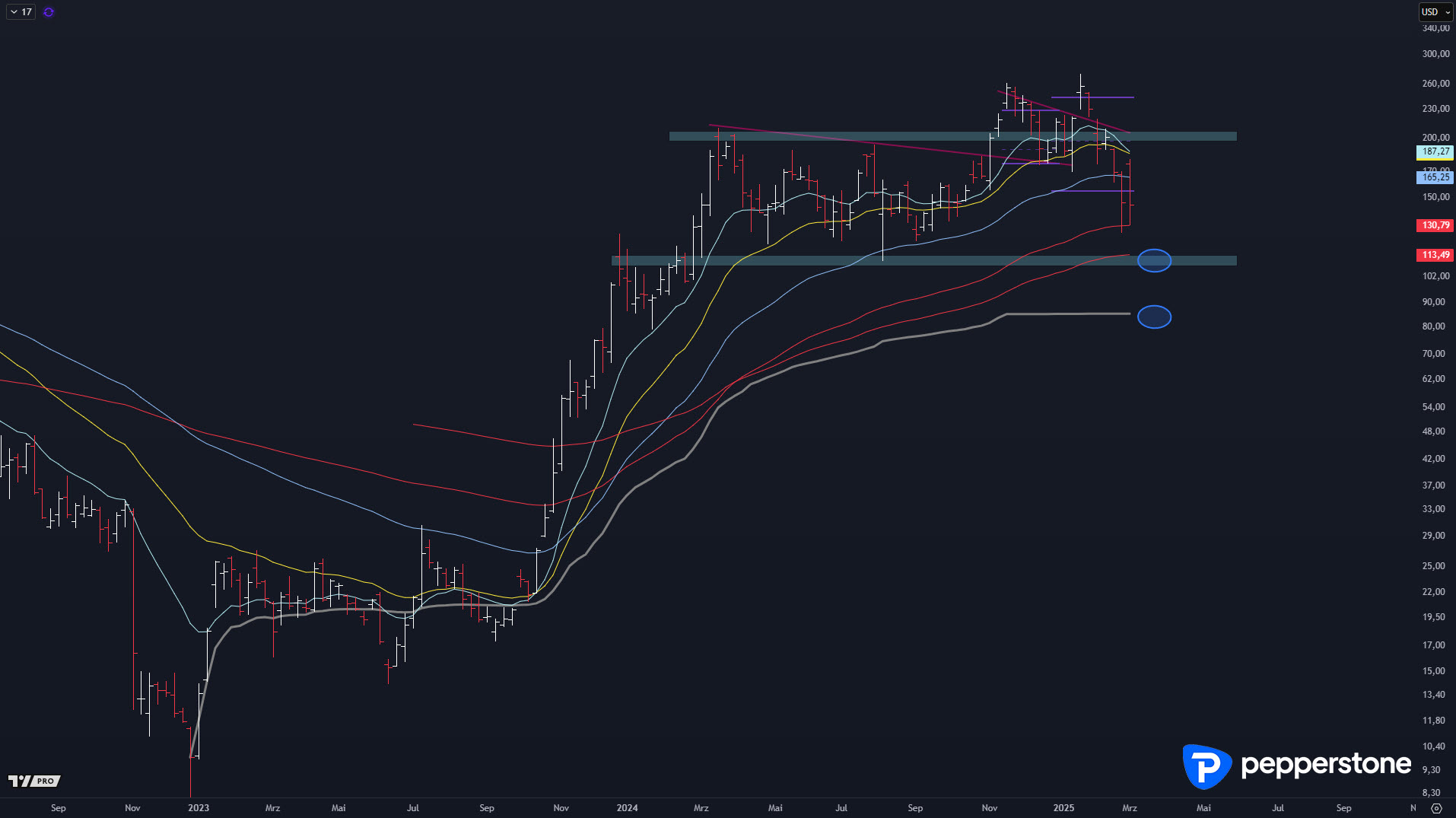
Task: Click the 2024 label on time axis
Action: (x=628, y=808)
